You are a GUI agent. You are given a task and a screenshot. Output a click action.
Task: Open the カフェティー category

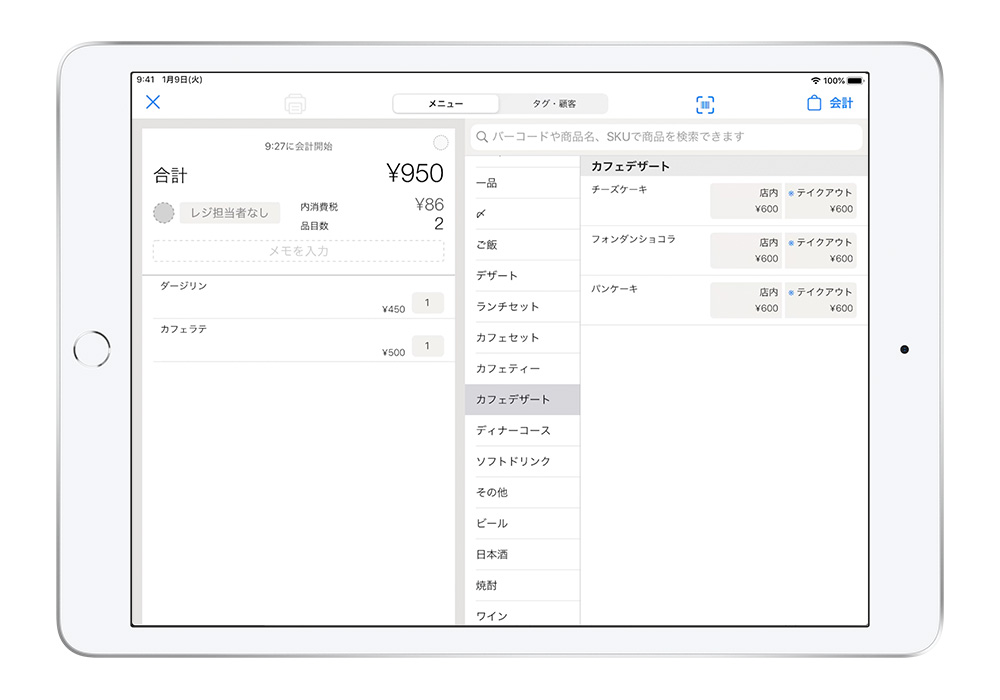(x=522, y=368)
